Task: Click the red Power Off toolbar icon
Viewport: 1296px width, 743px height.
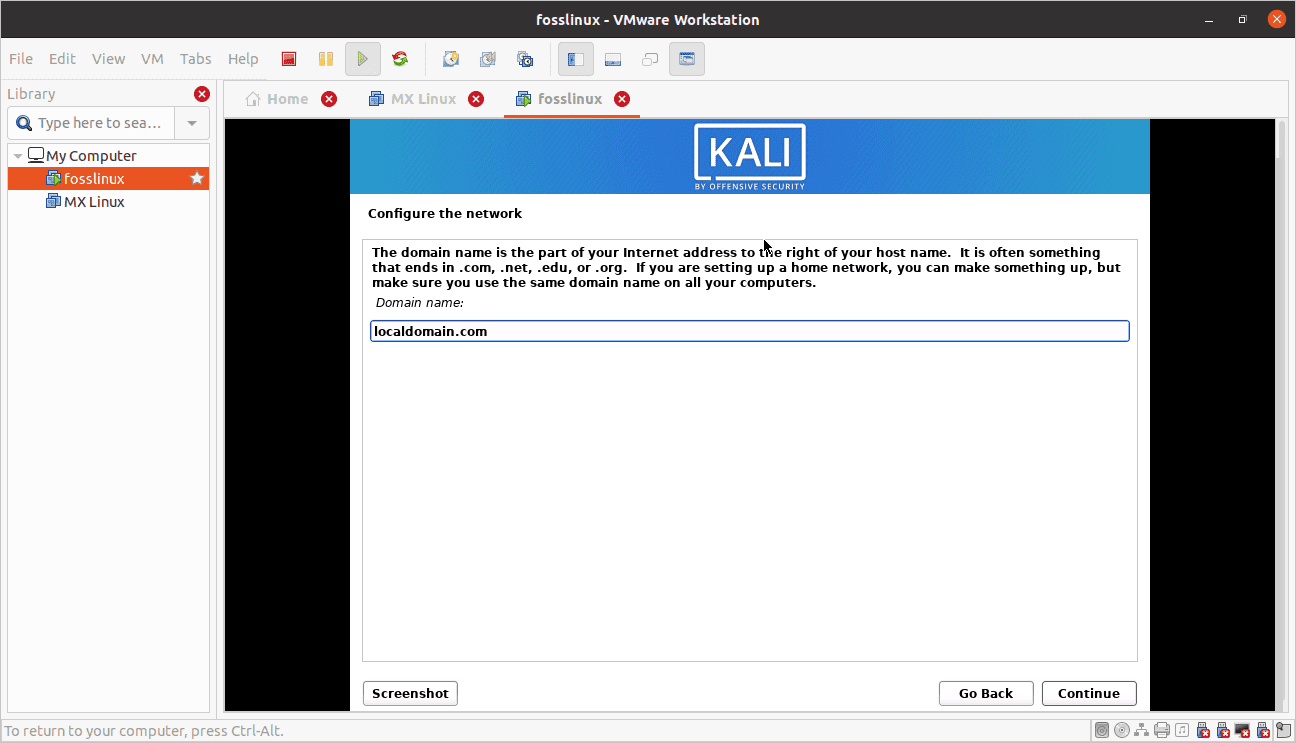Action: pos(289,59)
